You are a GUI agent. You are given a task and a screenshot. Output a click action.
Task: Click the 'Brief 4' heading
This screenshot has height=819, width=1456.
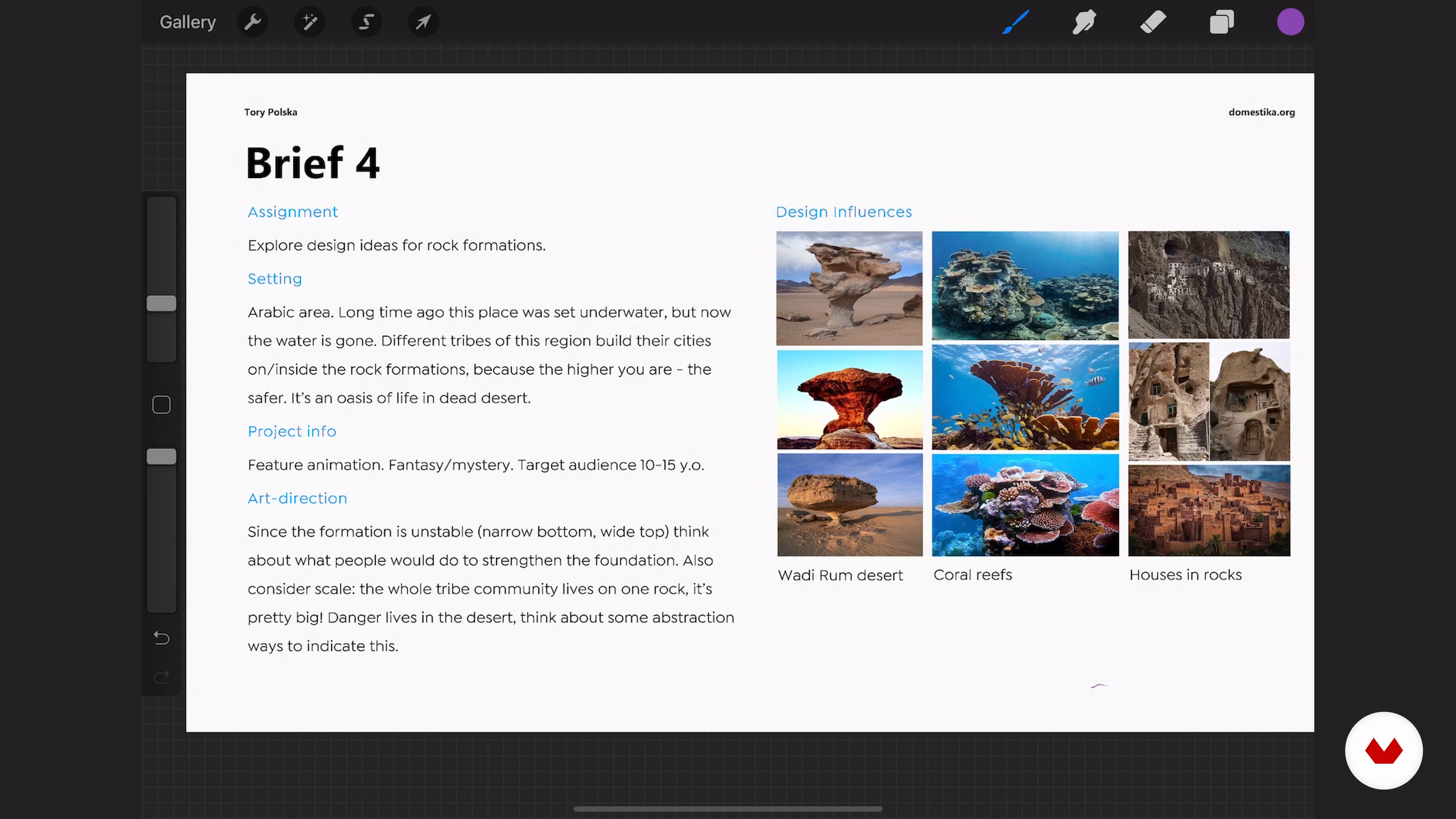pyautogui.click(x=312, y=163)
